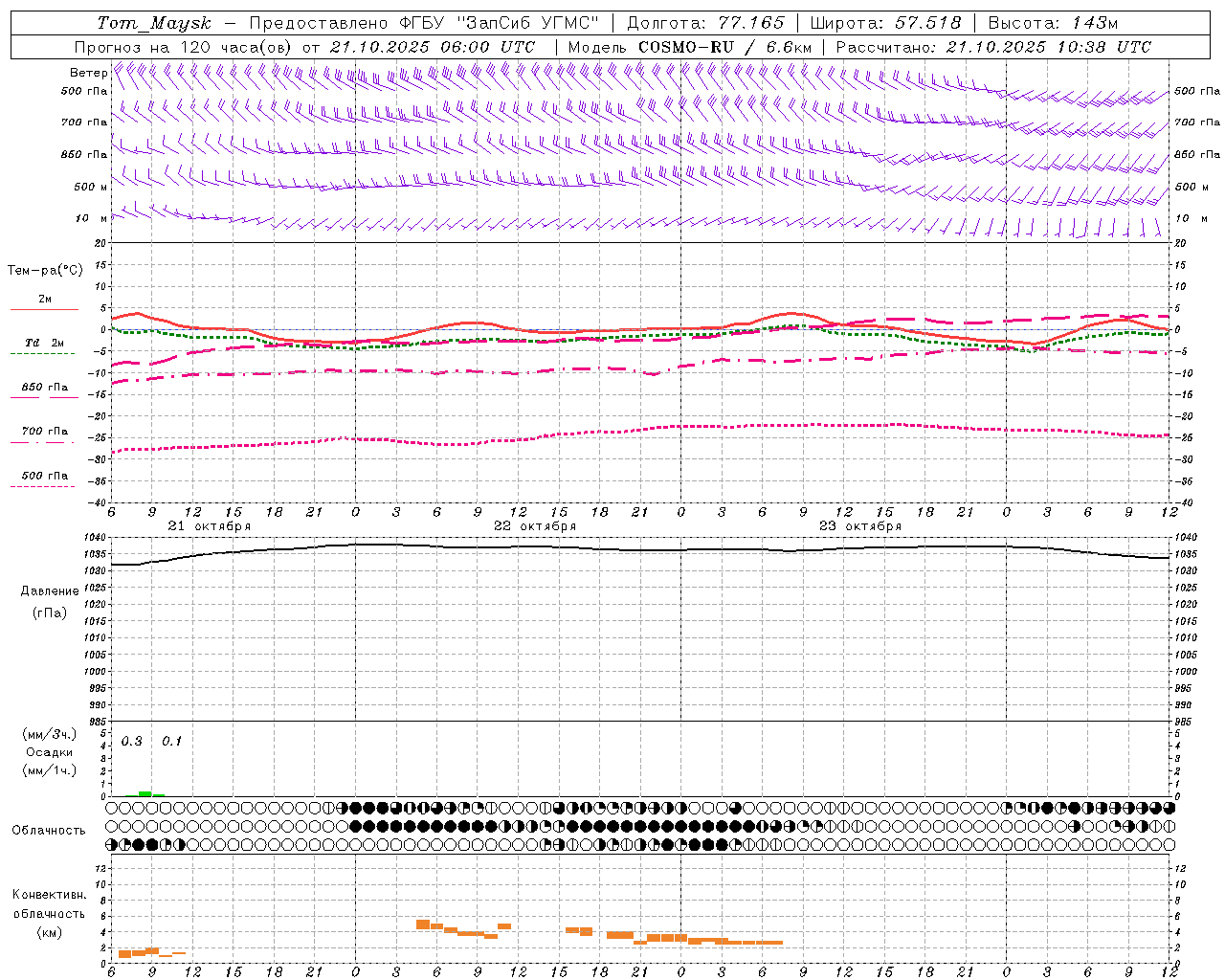Click the (гПа) pressure unit label
The image size is (1225, 980).
[x=50, y=612]
